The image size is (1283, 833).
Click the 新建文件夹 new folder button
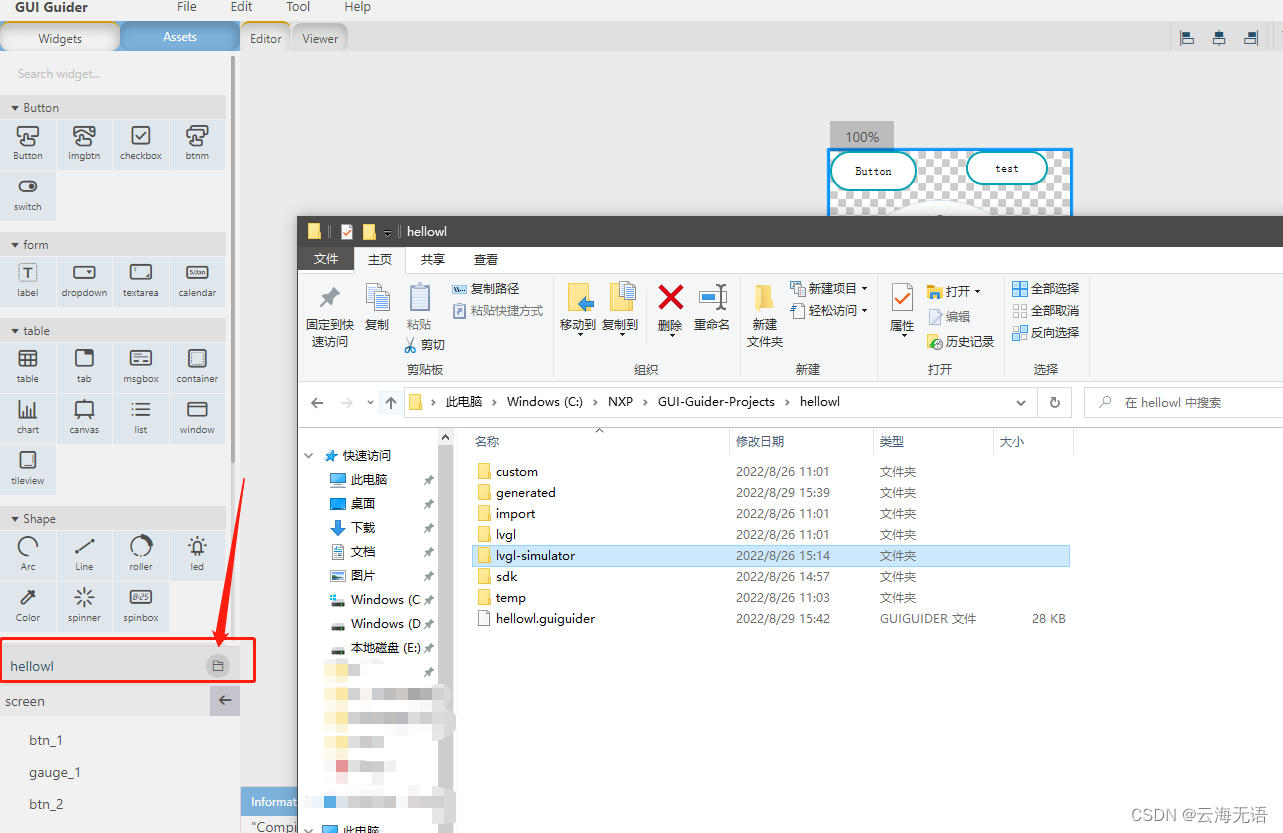pos(764,310)
